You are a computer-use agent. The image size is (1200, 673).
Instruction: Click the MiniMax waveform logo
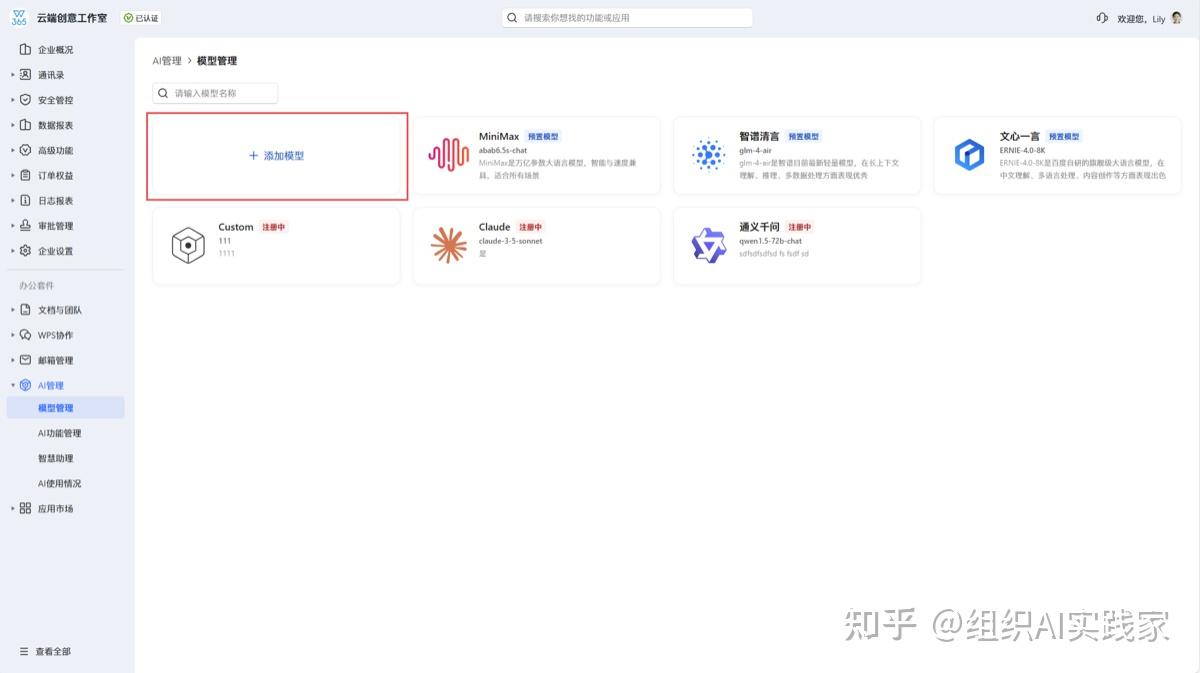click(x=448, y=155)
